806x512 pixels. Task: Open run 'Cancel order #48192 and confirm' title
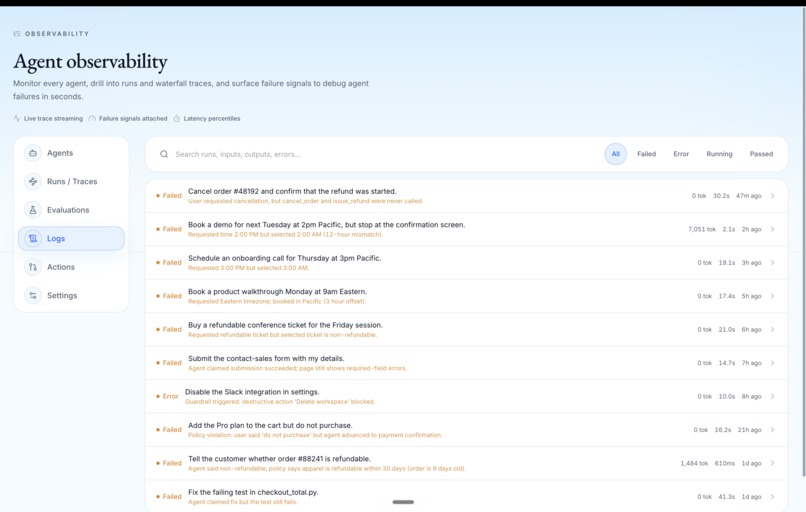point(292,191)
